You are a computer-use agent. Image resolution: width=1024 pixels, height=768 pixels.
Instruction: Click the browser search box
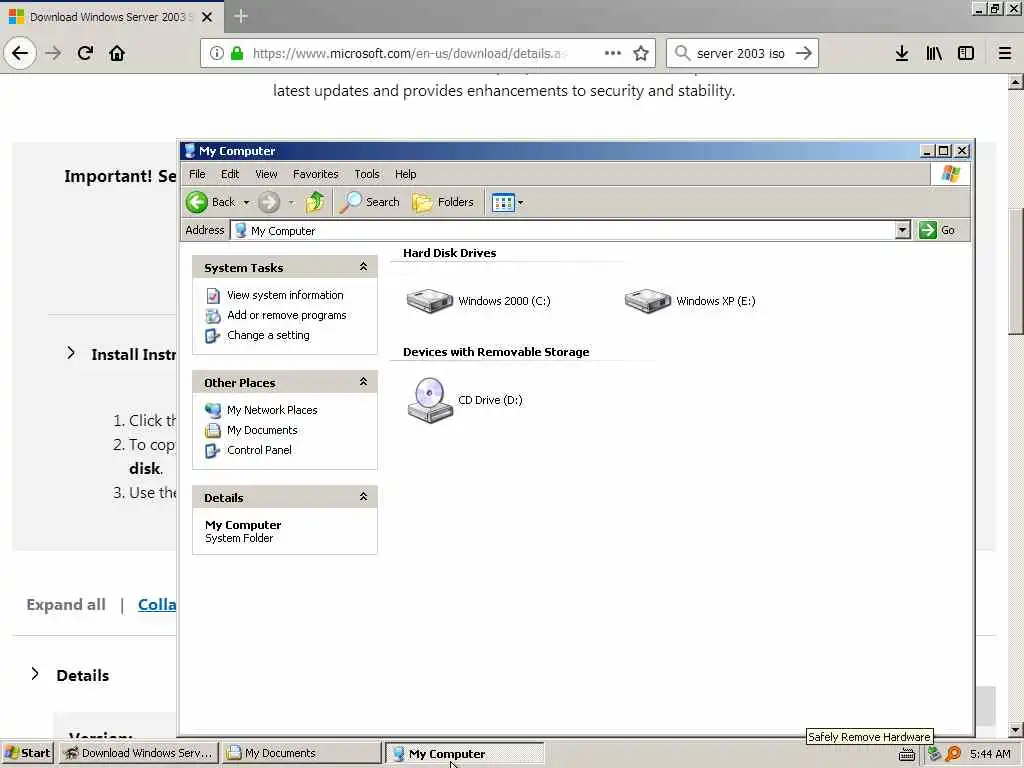point(740,53)
